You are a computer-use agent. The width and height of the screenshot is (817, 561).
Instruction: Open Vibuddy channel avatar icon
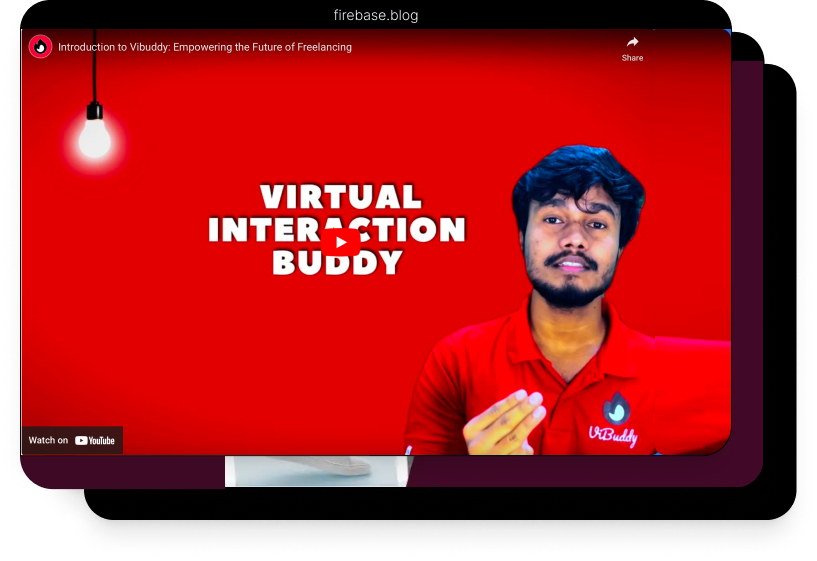40,47
